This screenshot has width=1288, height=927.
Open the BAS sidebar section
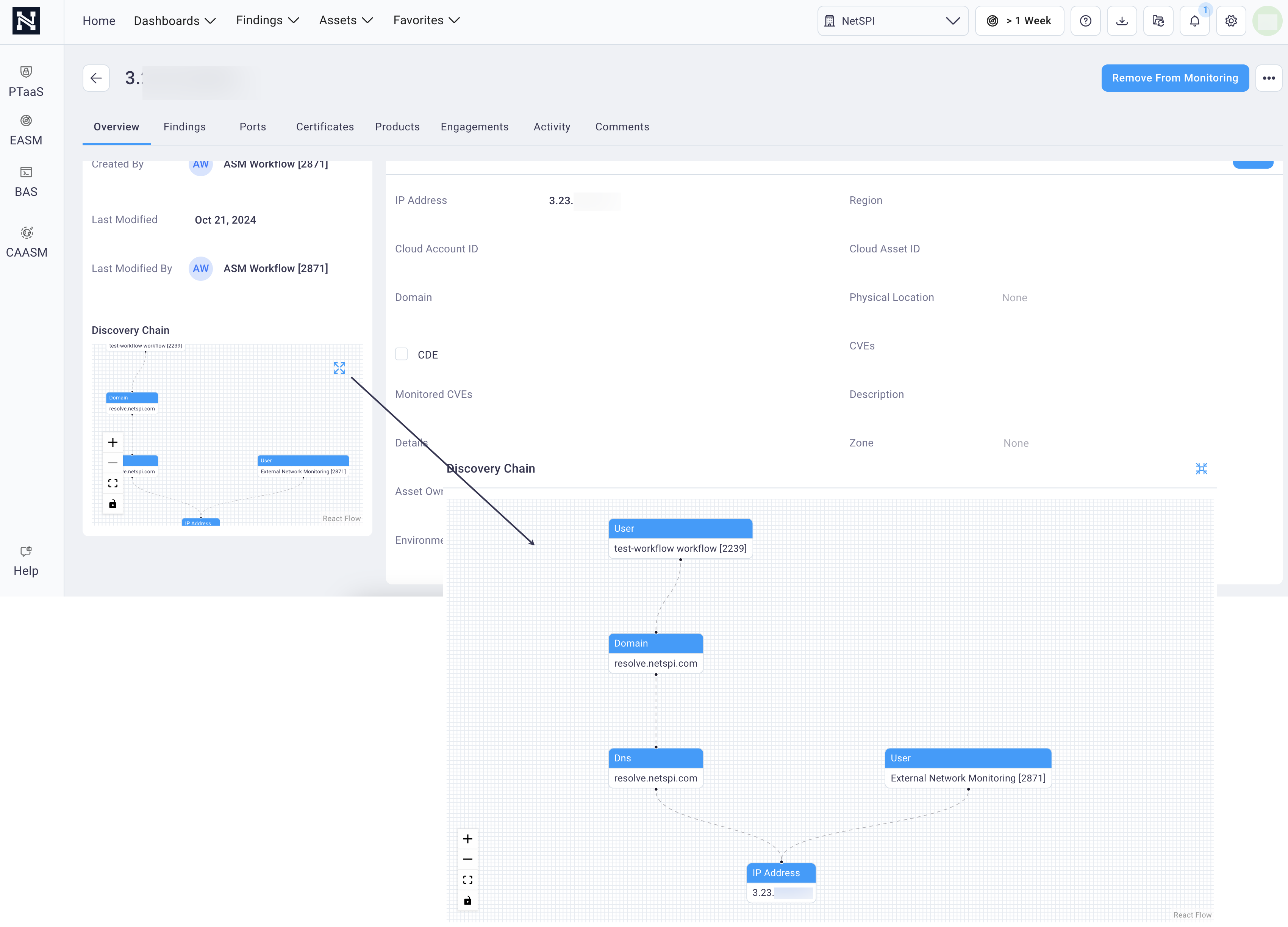[x=26, y=182]
